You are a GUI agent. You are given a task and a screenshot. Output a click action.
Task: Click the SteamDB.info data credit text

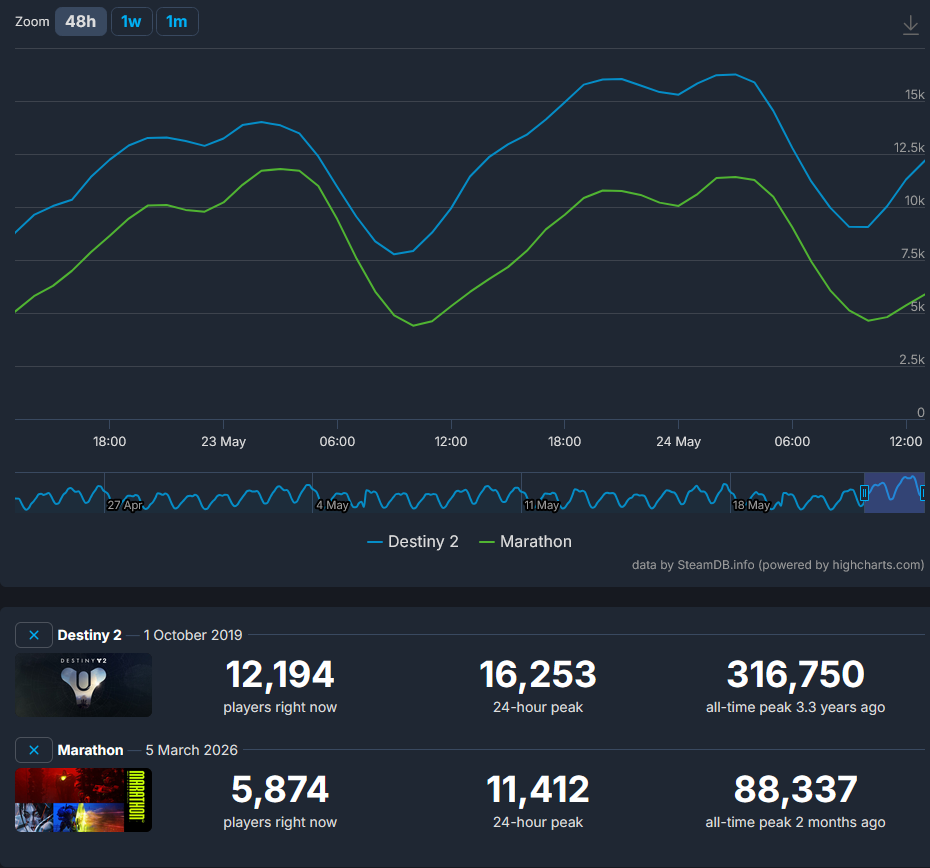[x=778, y=565]
